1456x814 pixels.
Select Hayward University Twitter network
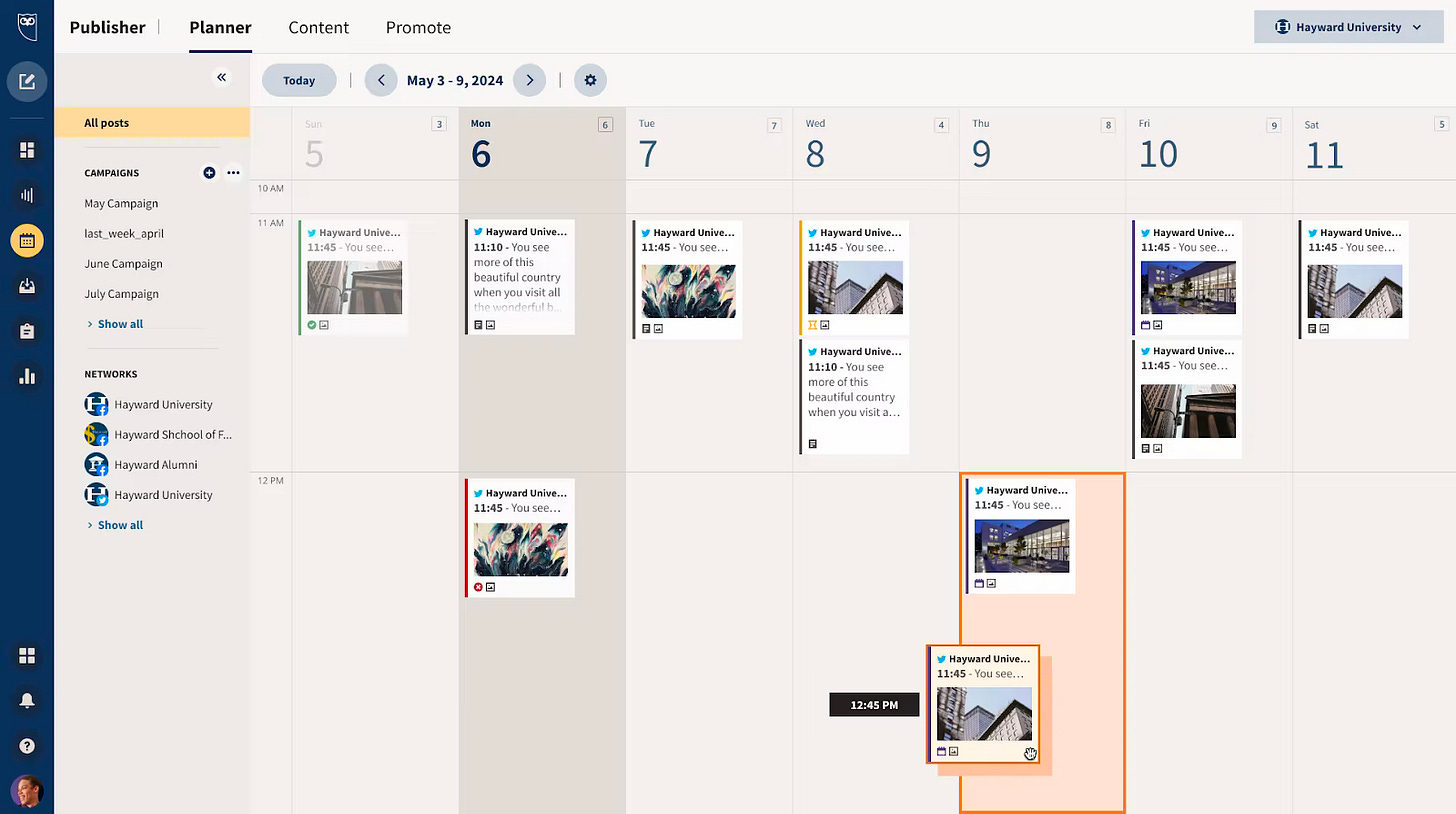(148, 495)
